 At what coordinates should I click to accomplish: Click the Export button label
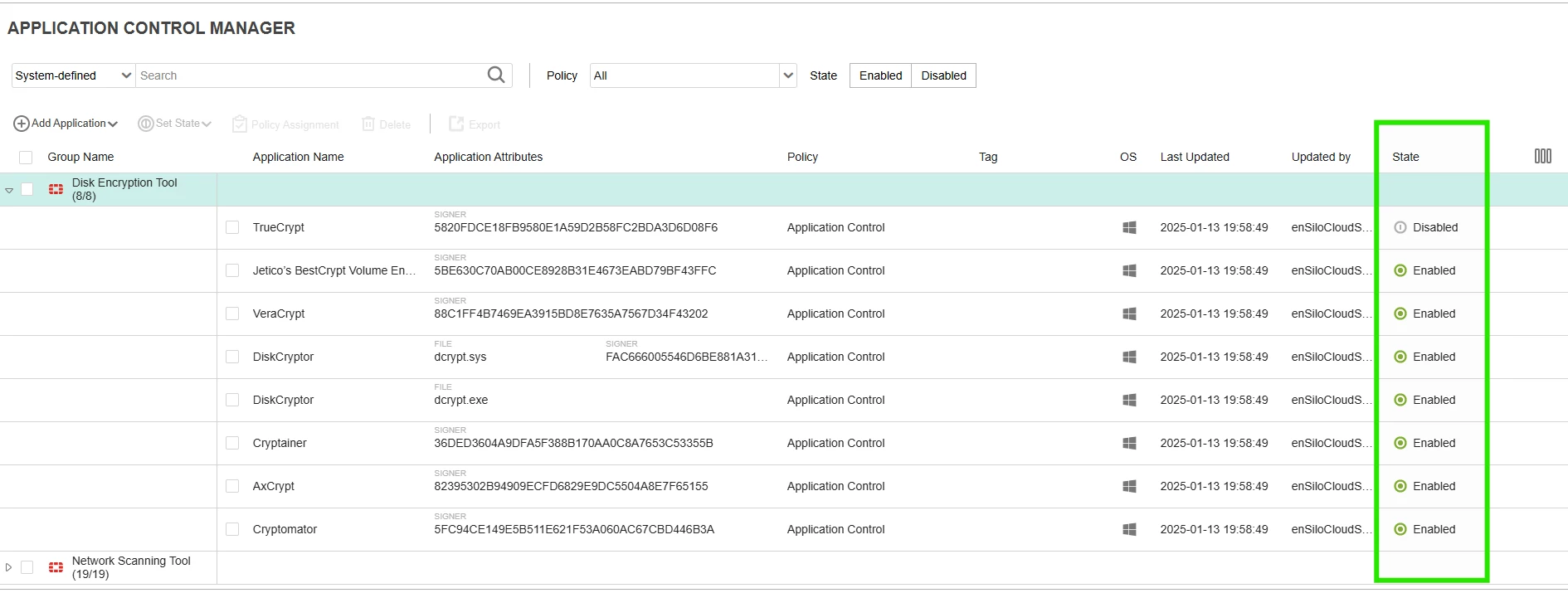[x=485, y=124]
